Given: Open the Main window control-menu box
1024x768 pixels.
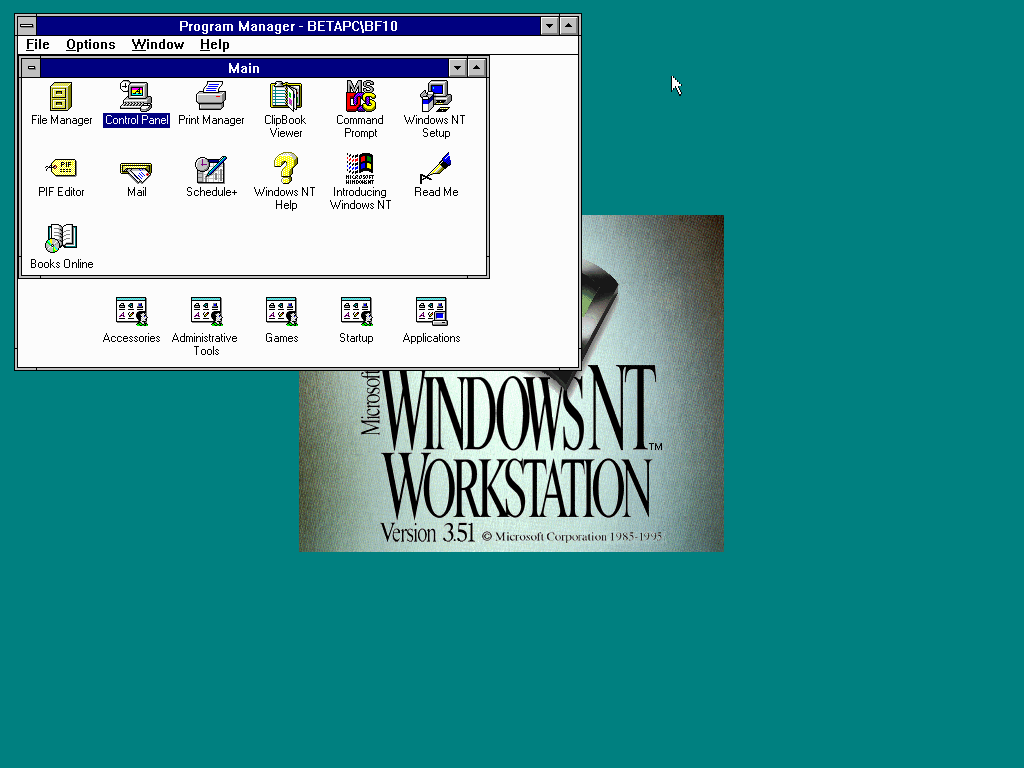Looking at the screenshot, I should click(32, 68).
